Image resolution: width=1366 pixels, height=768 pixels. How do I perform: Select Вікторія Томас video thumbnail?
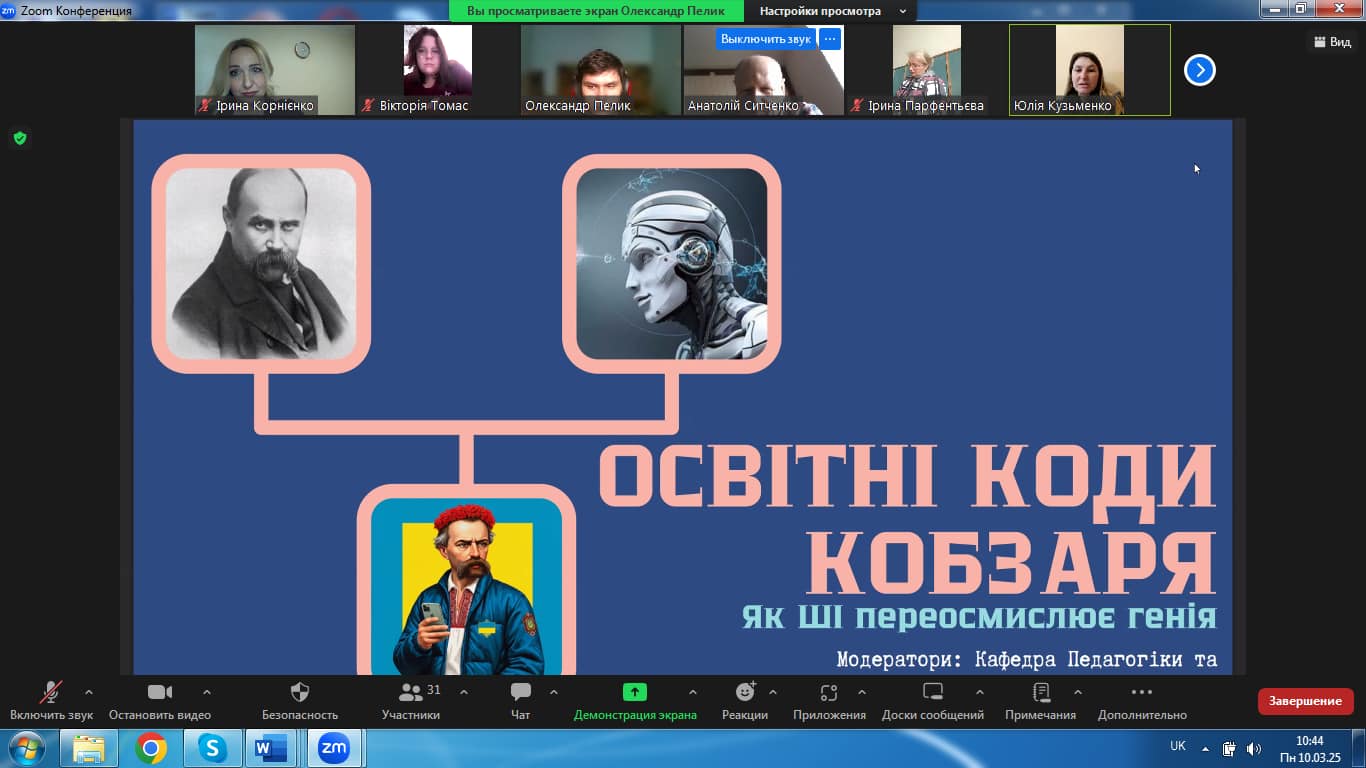point(438,70)
